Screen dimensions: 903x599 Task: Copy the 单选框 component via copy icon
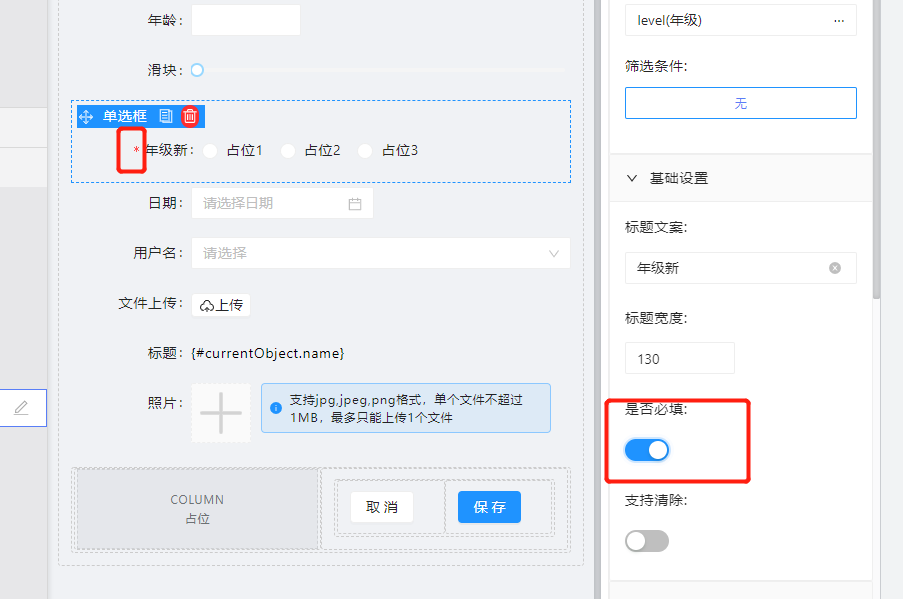pos(166,116)
